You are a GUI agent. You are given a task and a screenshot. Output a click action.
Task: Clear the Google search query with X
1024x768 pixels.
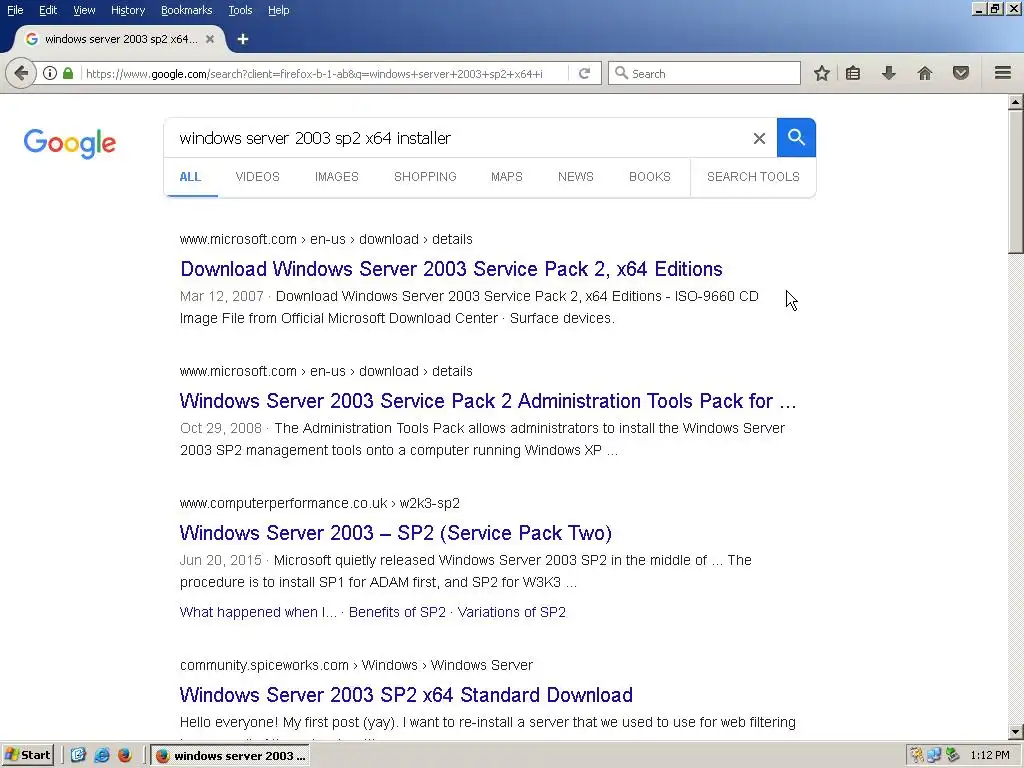[759, 138]
